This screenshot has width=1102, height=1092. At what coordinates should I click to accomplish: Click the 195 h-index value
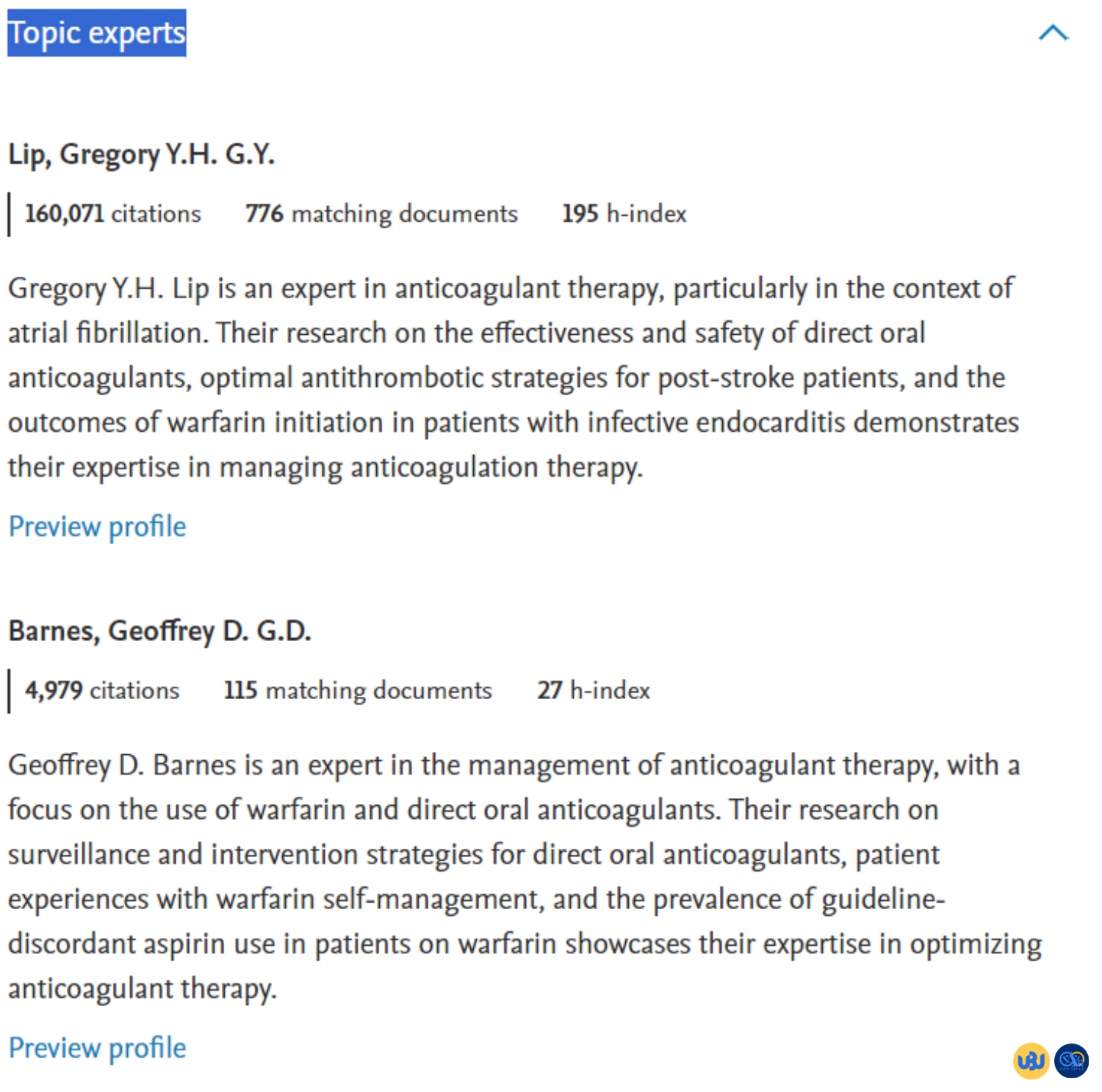pos(624,214)
